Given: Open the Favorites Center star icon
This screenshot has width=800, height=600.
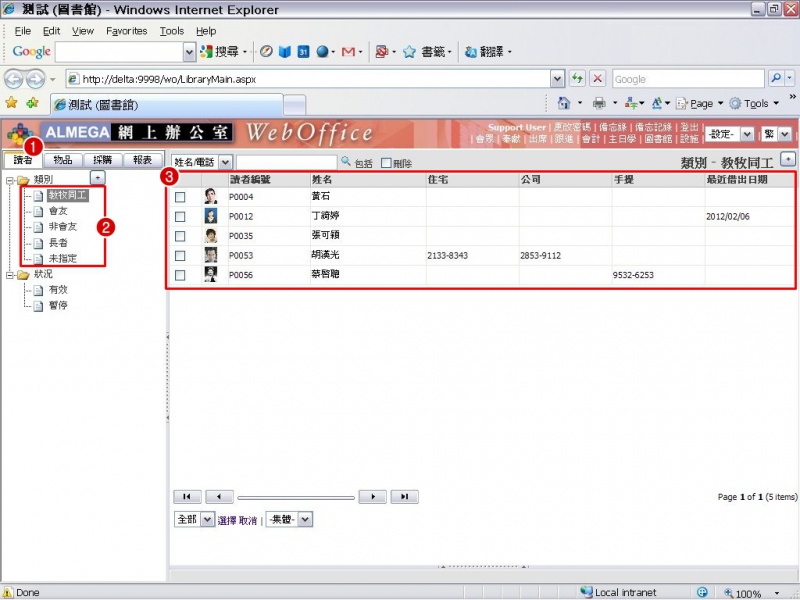Looking at the screenshot, I should (11, 103).
